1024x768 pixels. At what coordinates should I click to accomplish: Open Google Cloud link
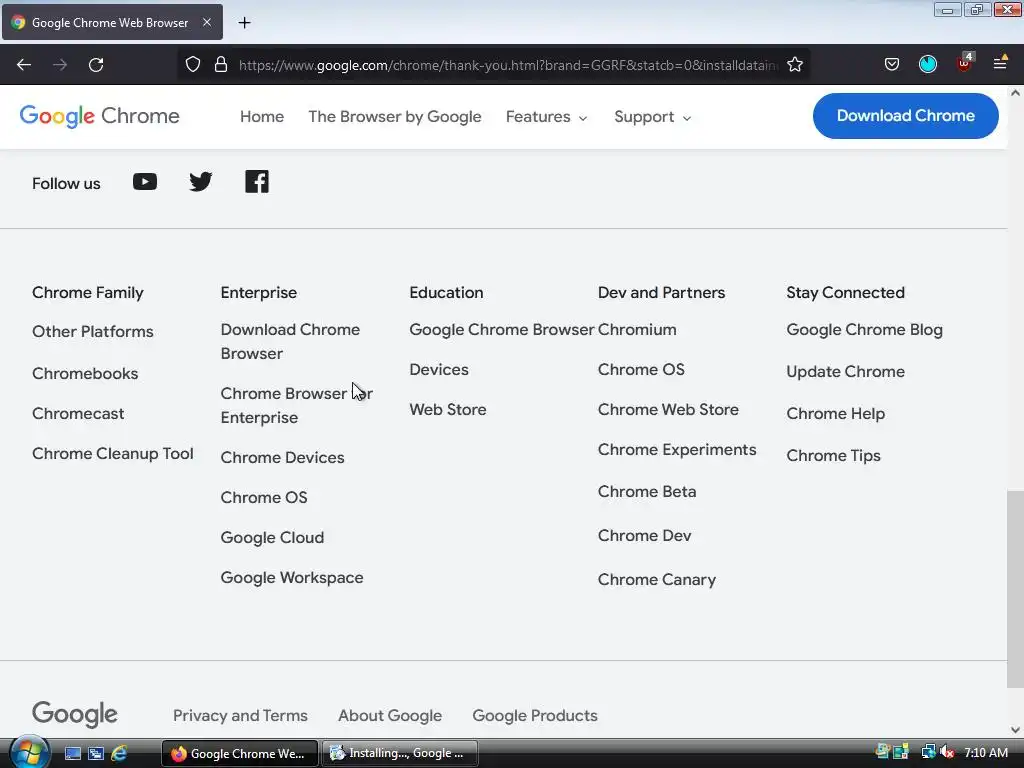click(272, 537)
